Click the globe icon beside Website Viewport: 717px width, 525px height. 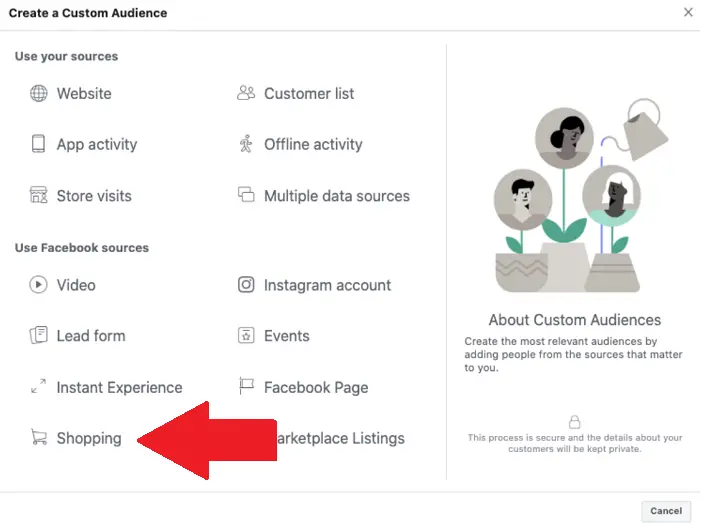coord(39,94)
